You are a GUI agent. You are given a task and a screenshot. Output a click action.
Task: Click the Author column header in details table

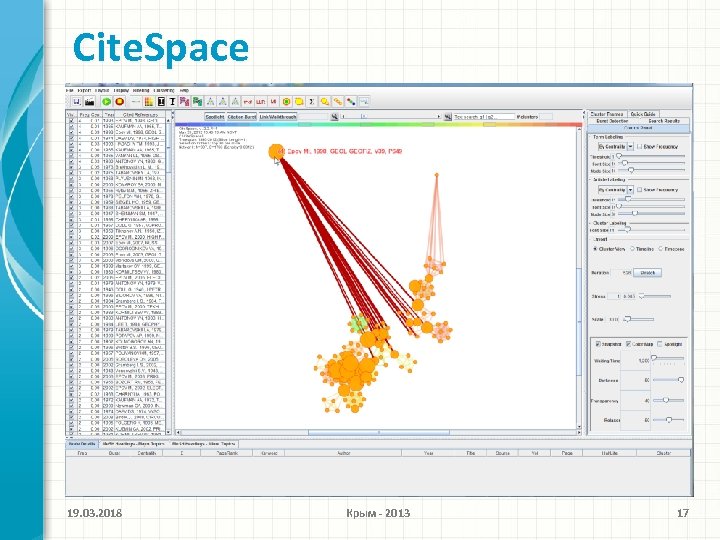click(x=343, y=453)
